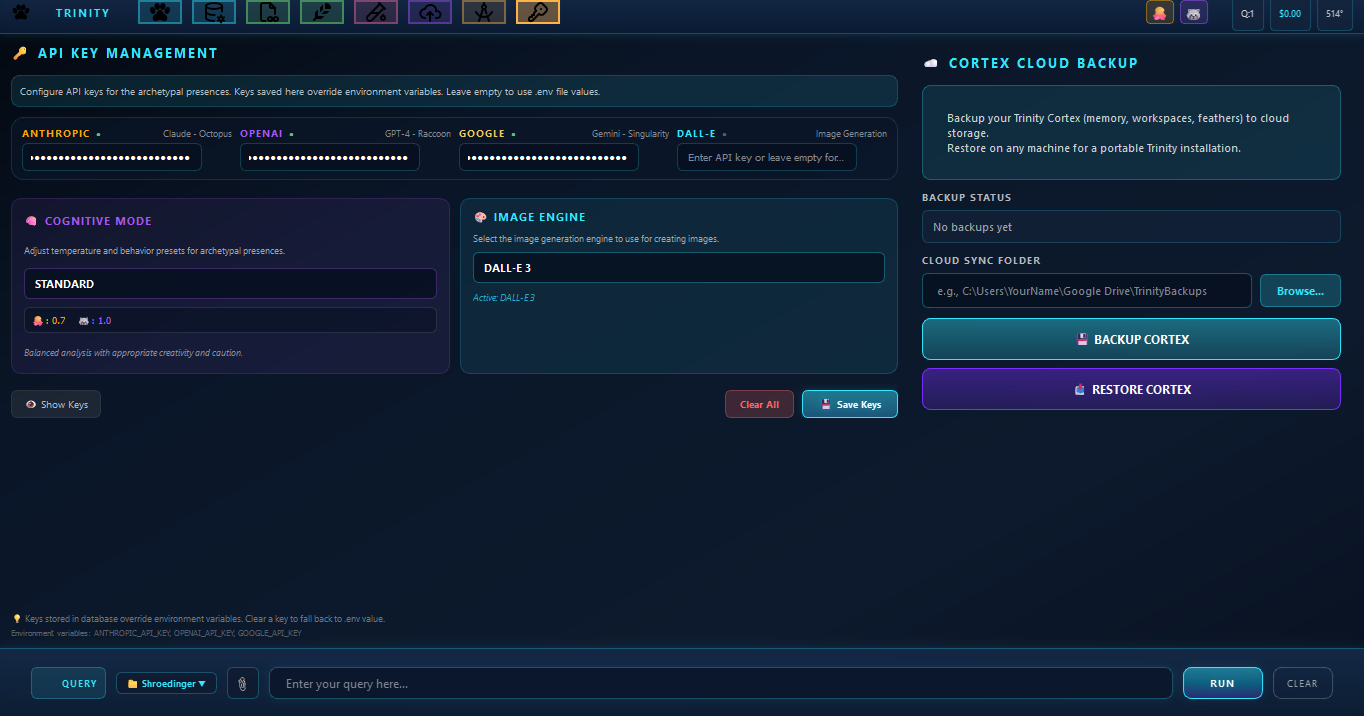Image resolution: width=1364 pixels, height=716 pixels.
Task: Open the Cognitive Mode STANDARD dropdown
Action: point(230,284)
